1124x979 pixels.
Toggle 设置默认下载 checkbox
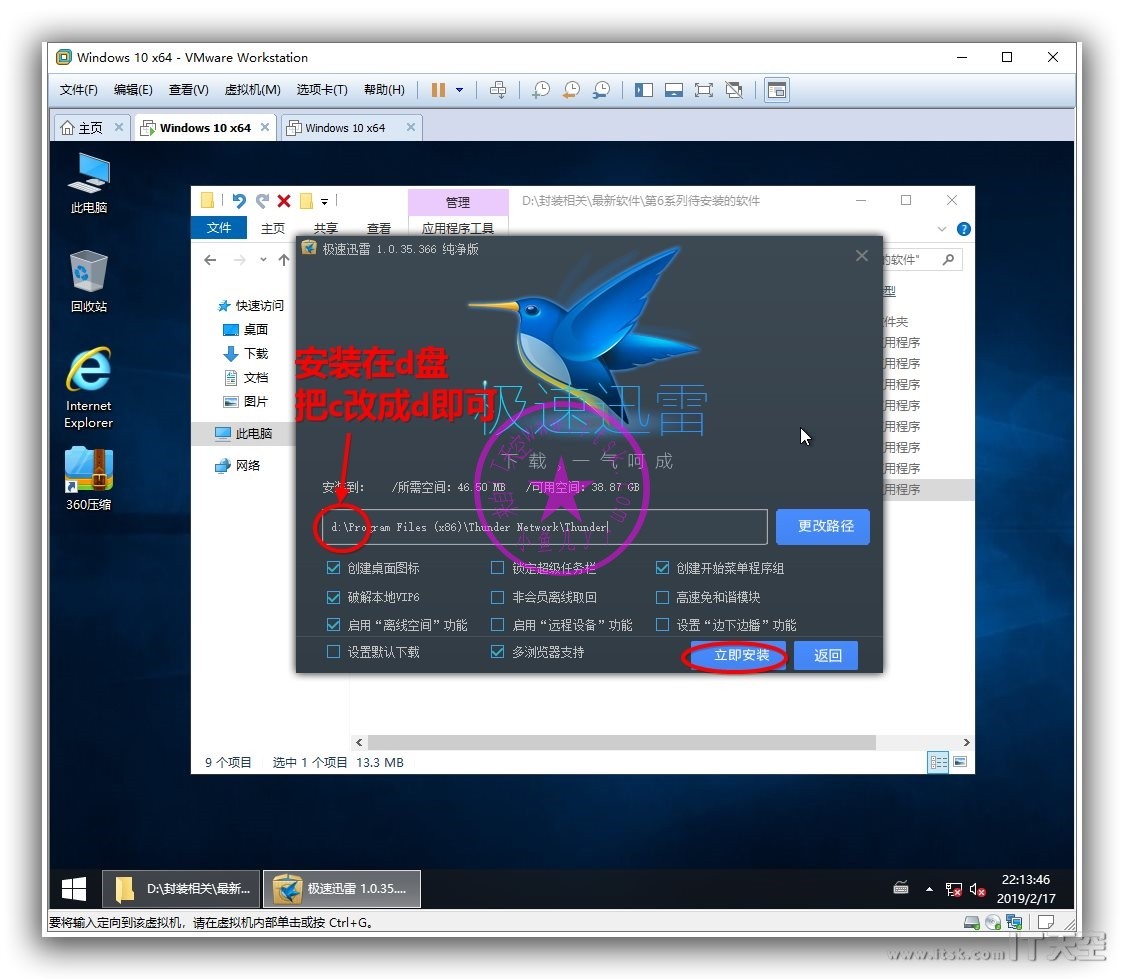coord(333,651)
